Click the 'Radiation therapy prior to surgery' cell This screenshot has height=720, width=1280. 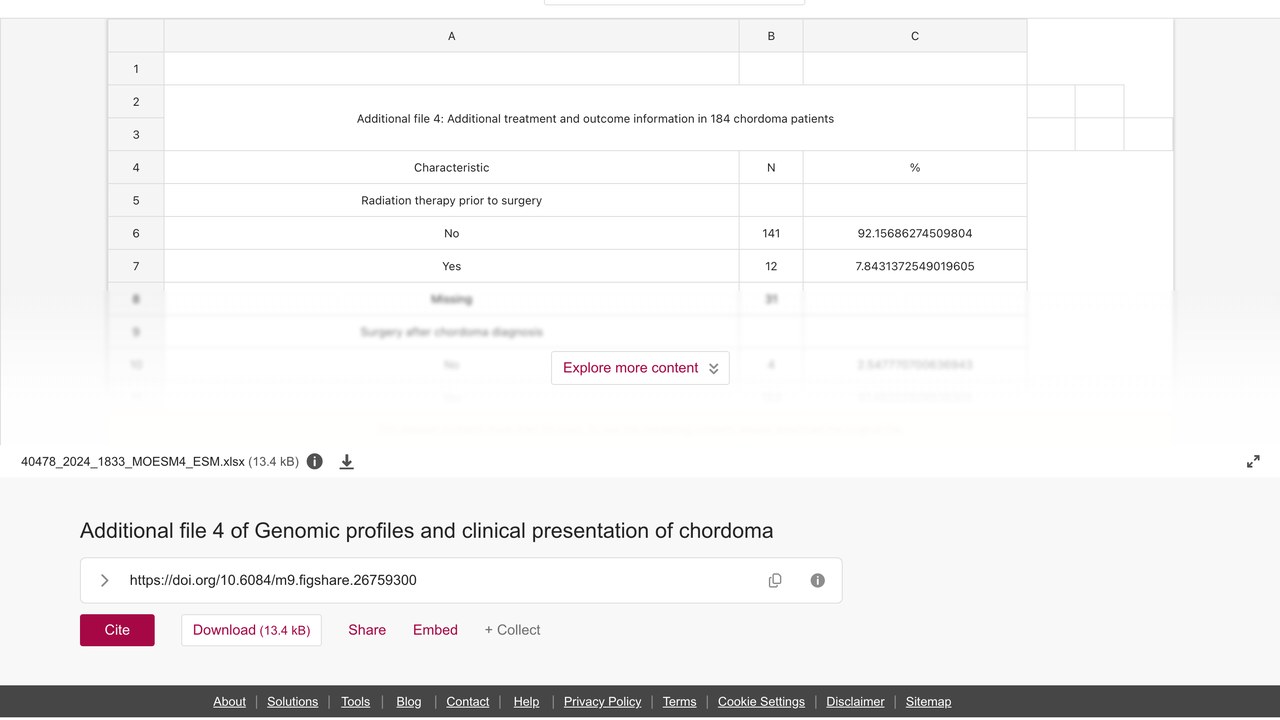click(451, 200)
